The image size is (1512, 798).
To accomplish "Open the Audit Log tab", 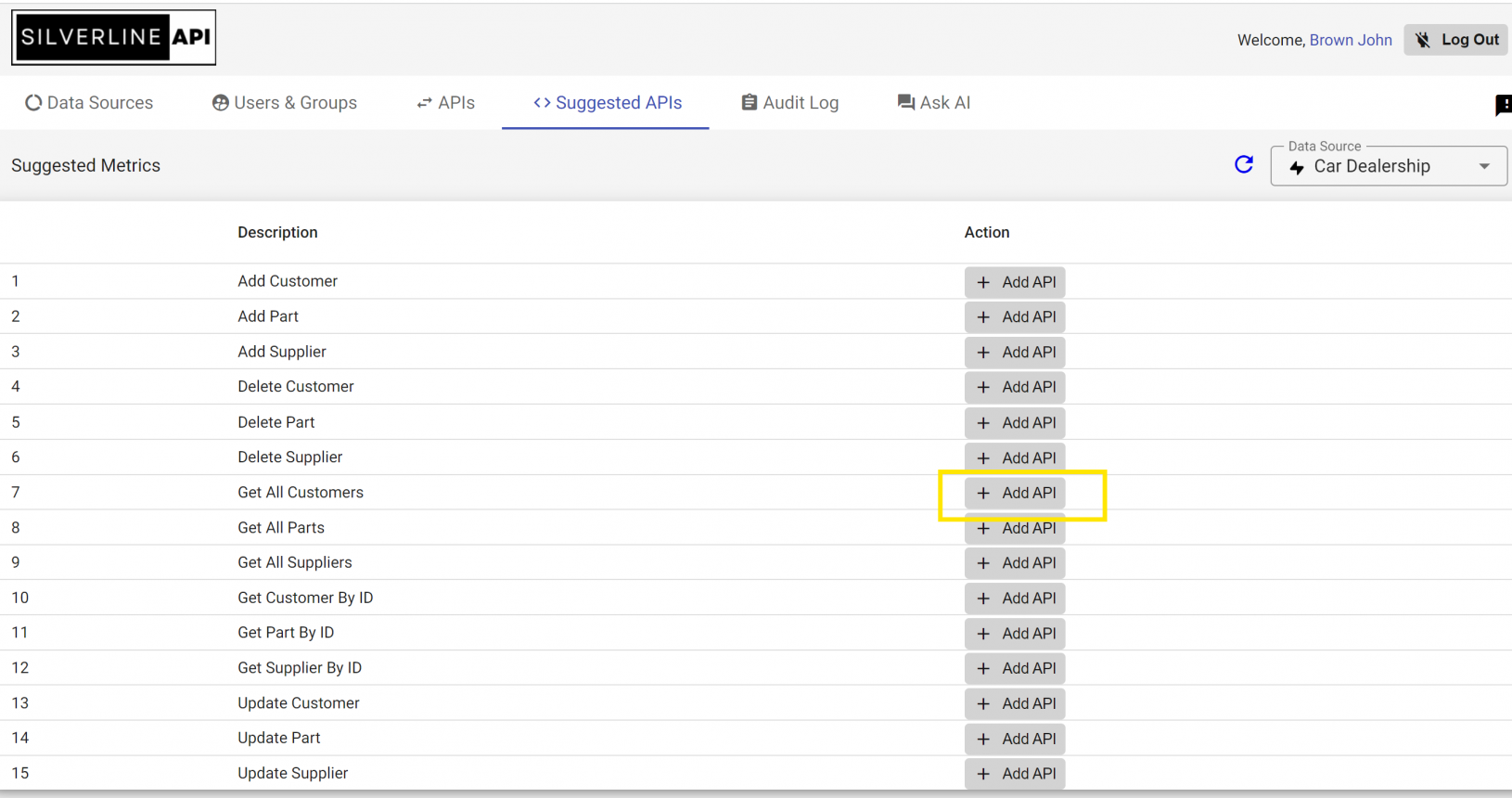I will (x=790, y=103).
